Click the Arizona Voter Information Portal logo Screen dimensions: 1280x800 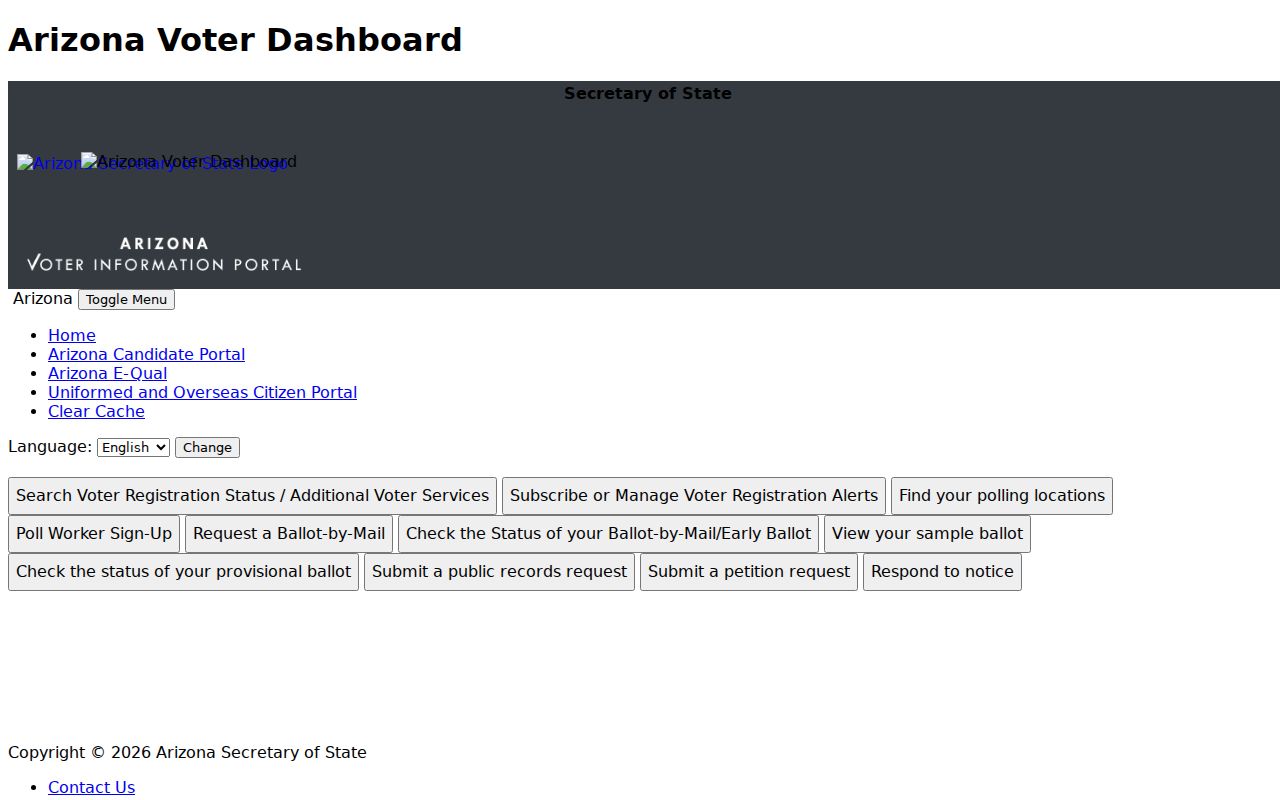(x=164, y=254)
